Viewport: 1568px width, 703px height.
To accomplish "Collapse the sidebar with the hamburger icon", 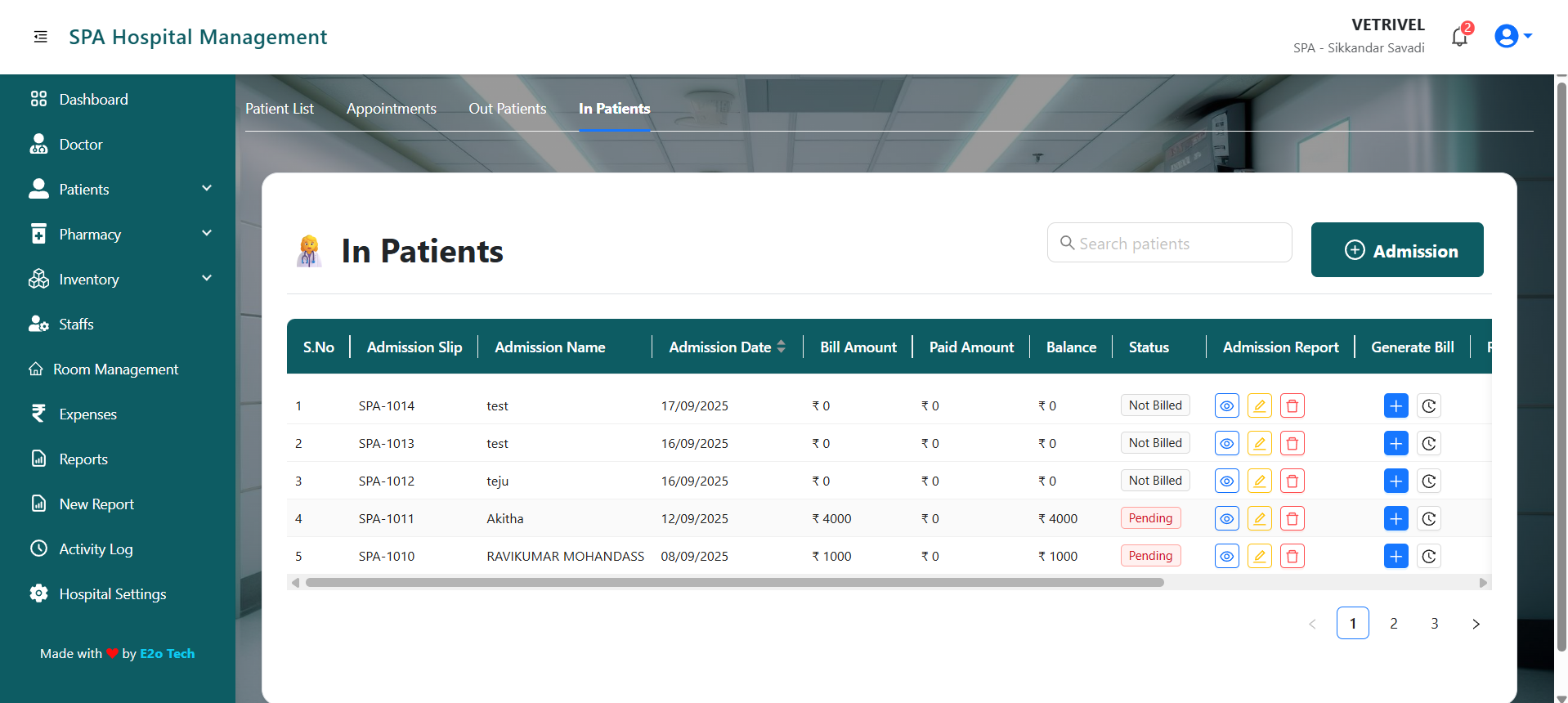I will 40,37.
